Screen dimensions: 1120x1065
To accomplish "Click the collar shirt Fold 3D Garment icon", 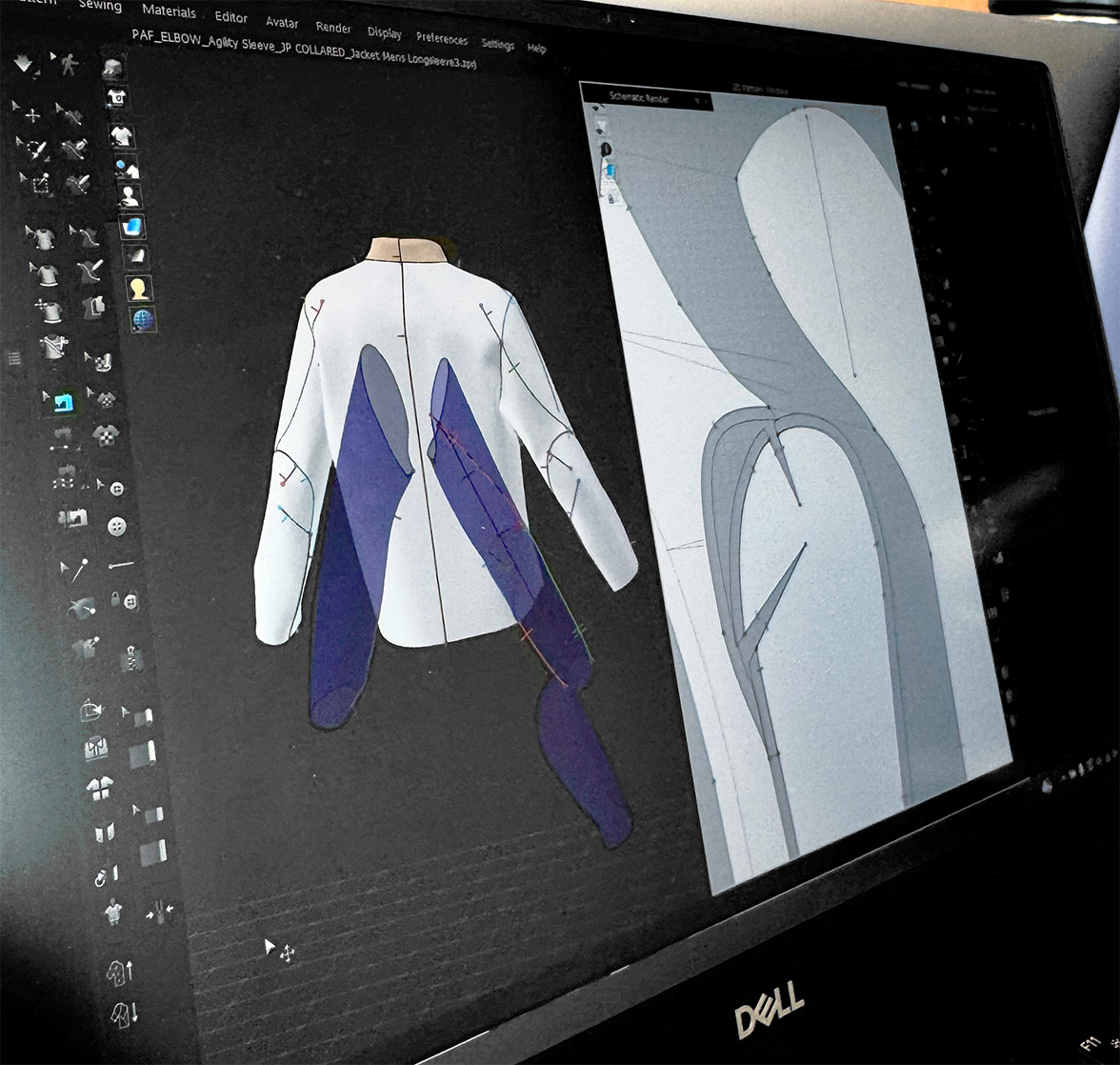I will pyautogui.click(x=96, y=748).
